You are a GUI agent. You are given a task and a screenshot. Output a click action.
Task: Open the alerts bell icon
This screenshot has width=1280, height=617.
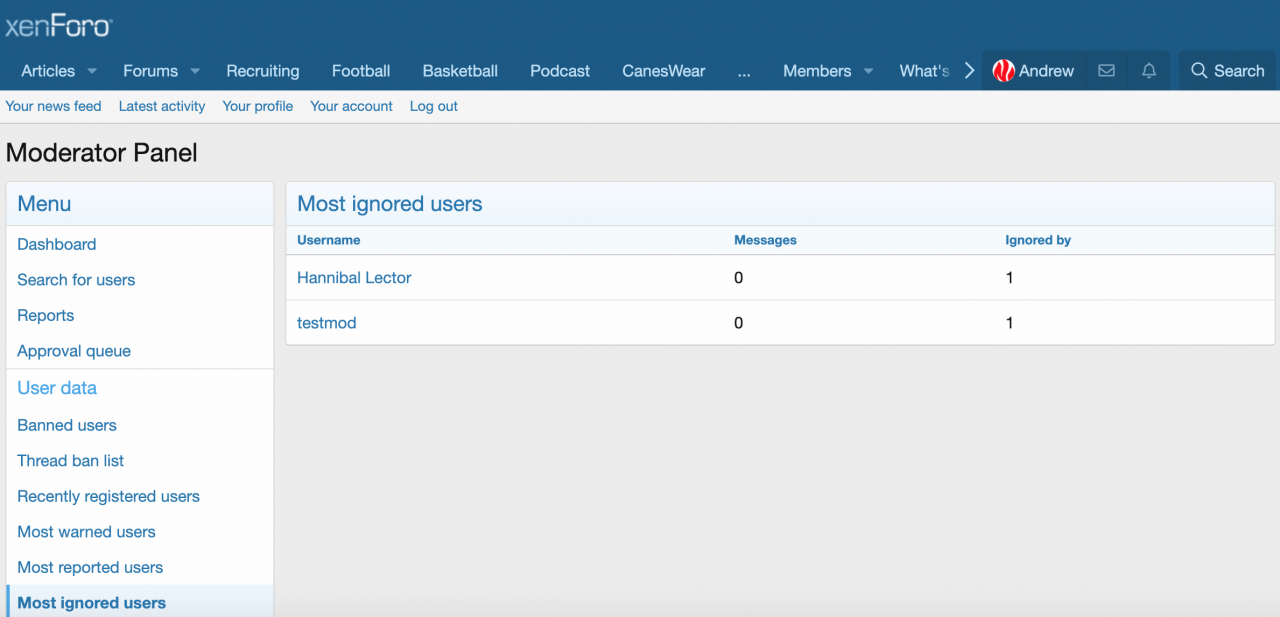[1149, 71]
